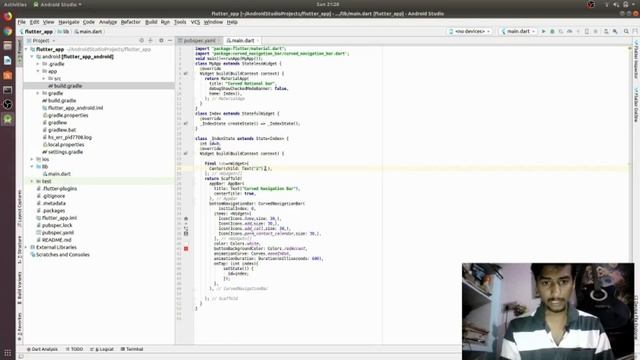Screen dimensions: 640x360
Task: Select settings.gradle in the project tree
Action: (65, 152)
